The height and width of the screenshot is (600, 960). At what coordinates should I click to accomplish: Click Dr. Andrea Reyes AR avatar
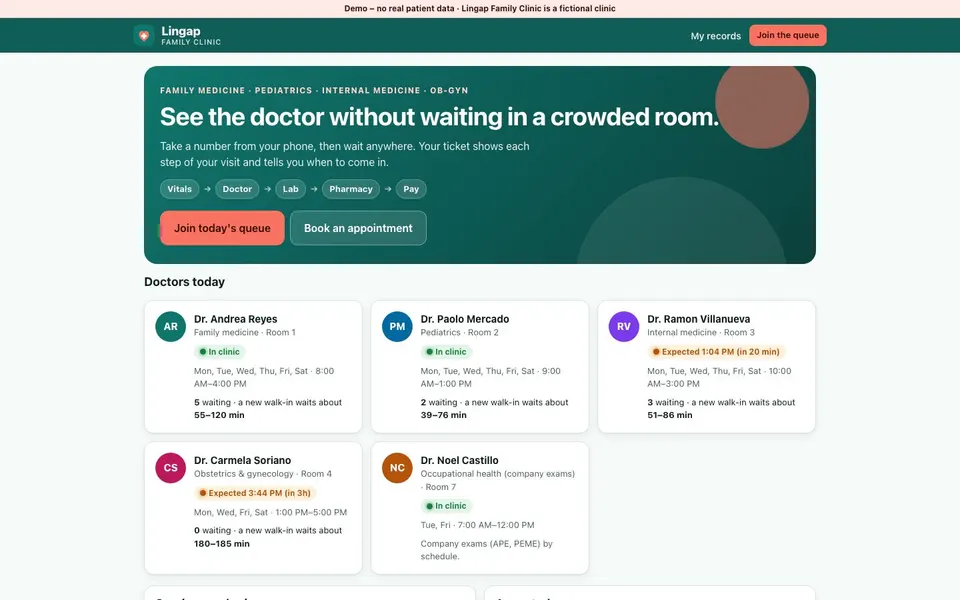171,326
